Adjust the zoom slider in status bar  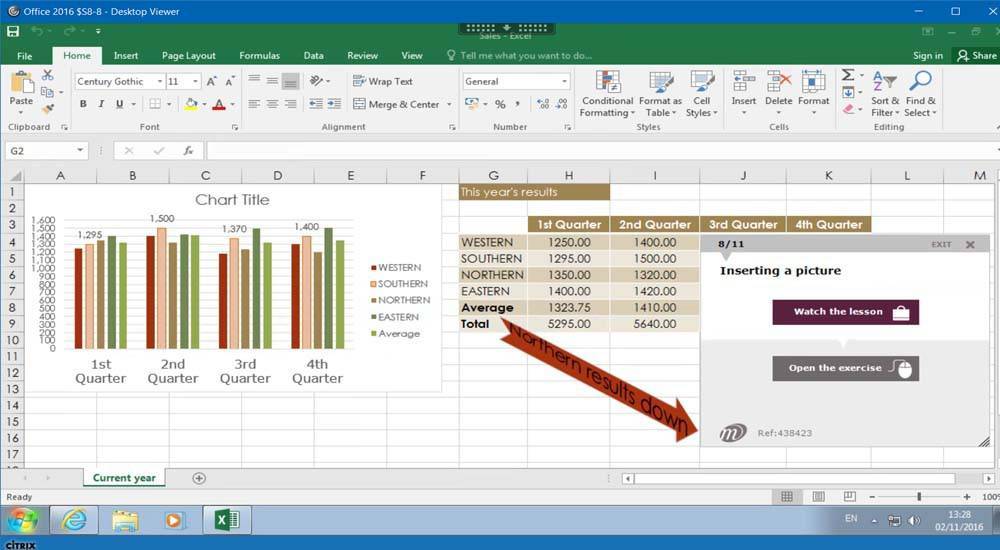click(919, 497)
